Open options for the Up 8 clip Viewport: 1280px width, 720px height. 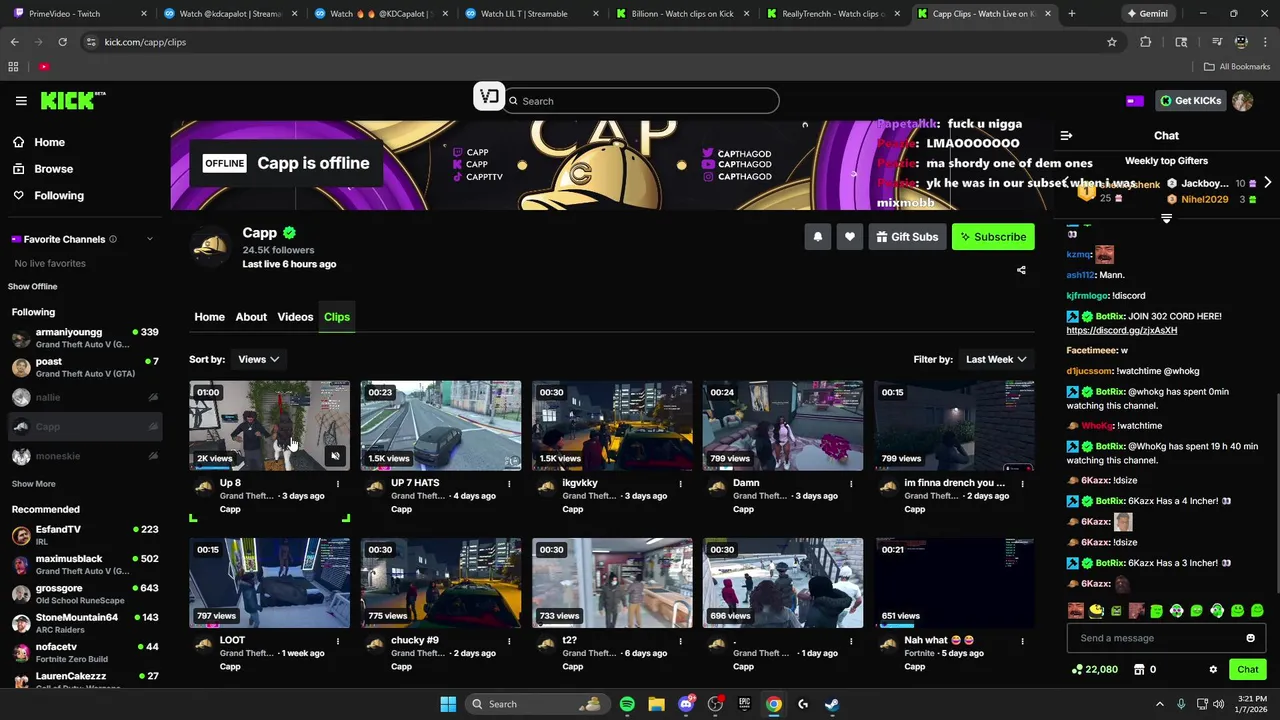pyautogui.click(x=338, y=484)
